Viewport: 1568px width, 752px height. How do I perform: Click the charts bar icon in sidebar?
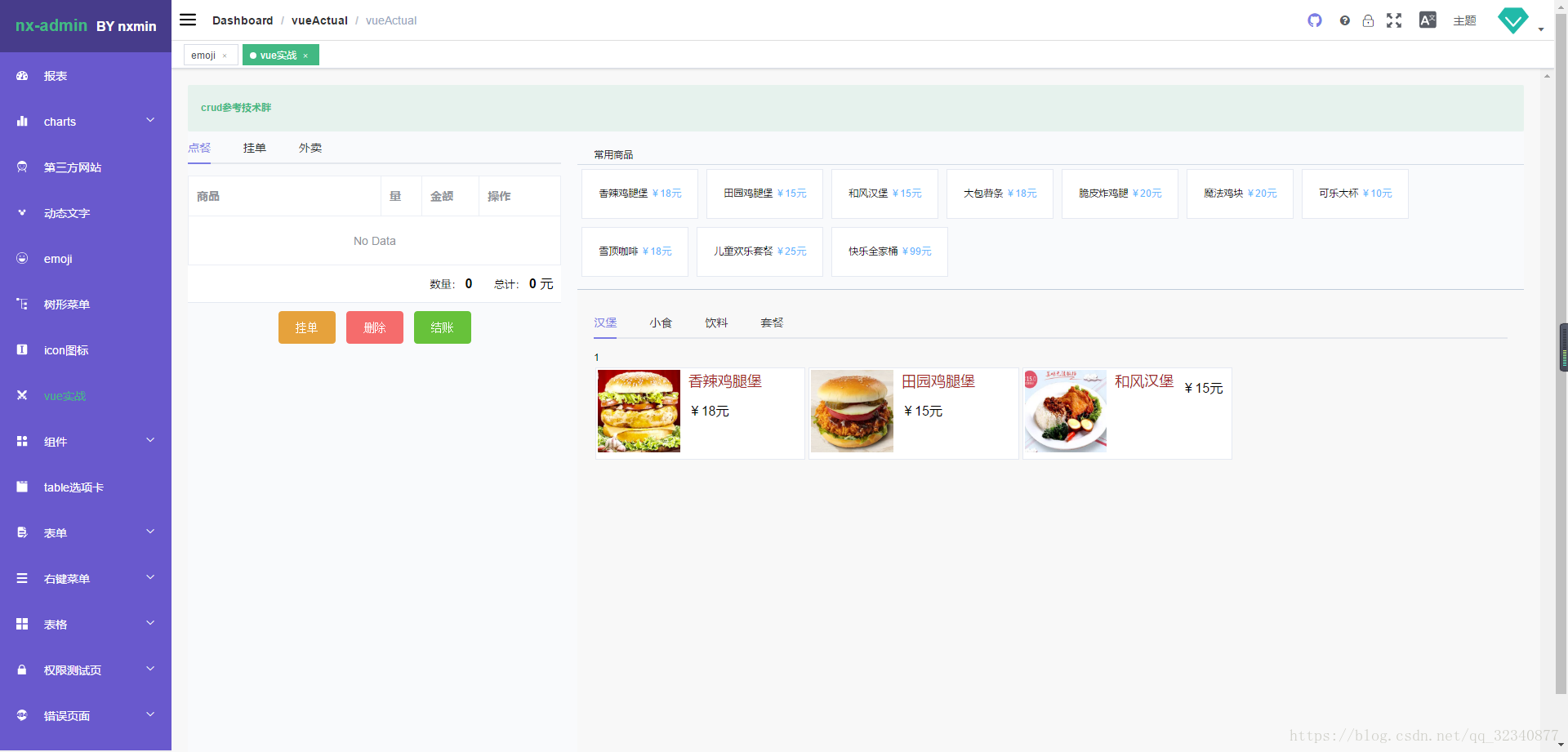tap(22, 122)
